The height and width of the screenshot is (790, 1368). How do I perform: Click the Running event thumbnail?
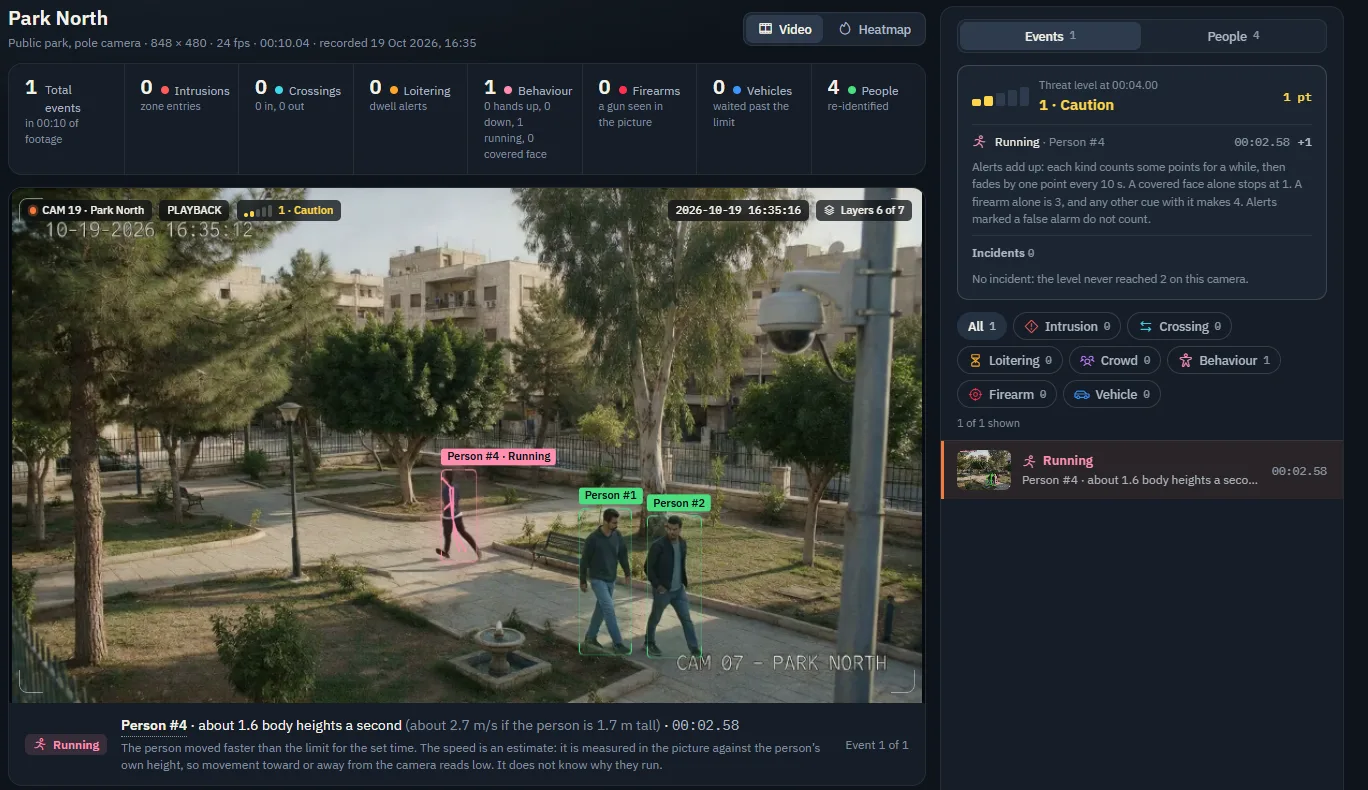pos(984,470)
